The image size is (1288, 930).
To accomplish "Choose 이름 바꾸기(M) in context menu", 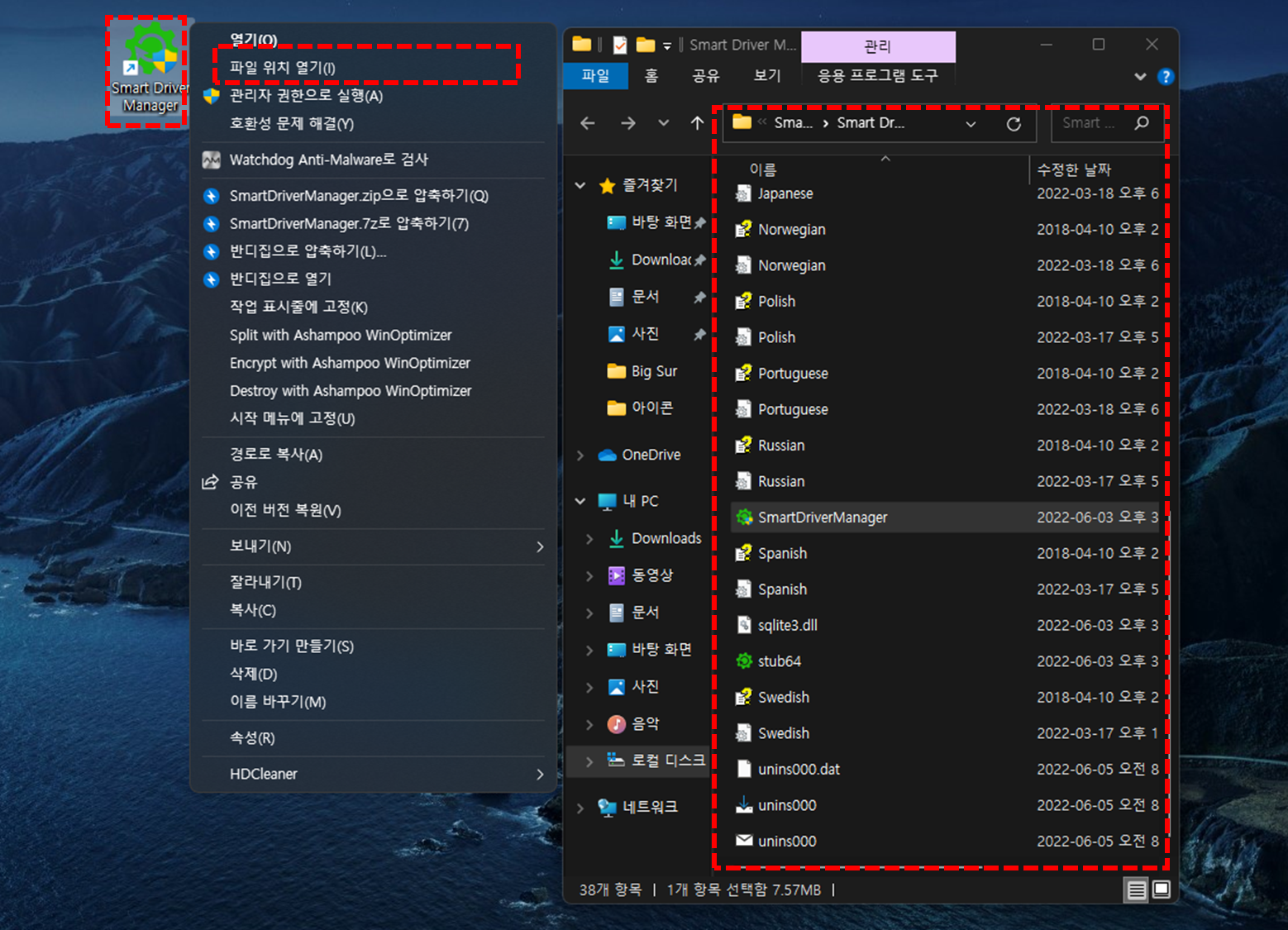I will click(278, 702).
